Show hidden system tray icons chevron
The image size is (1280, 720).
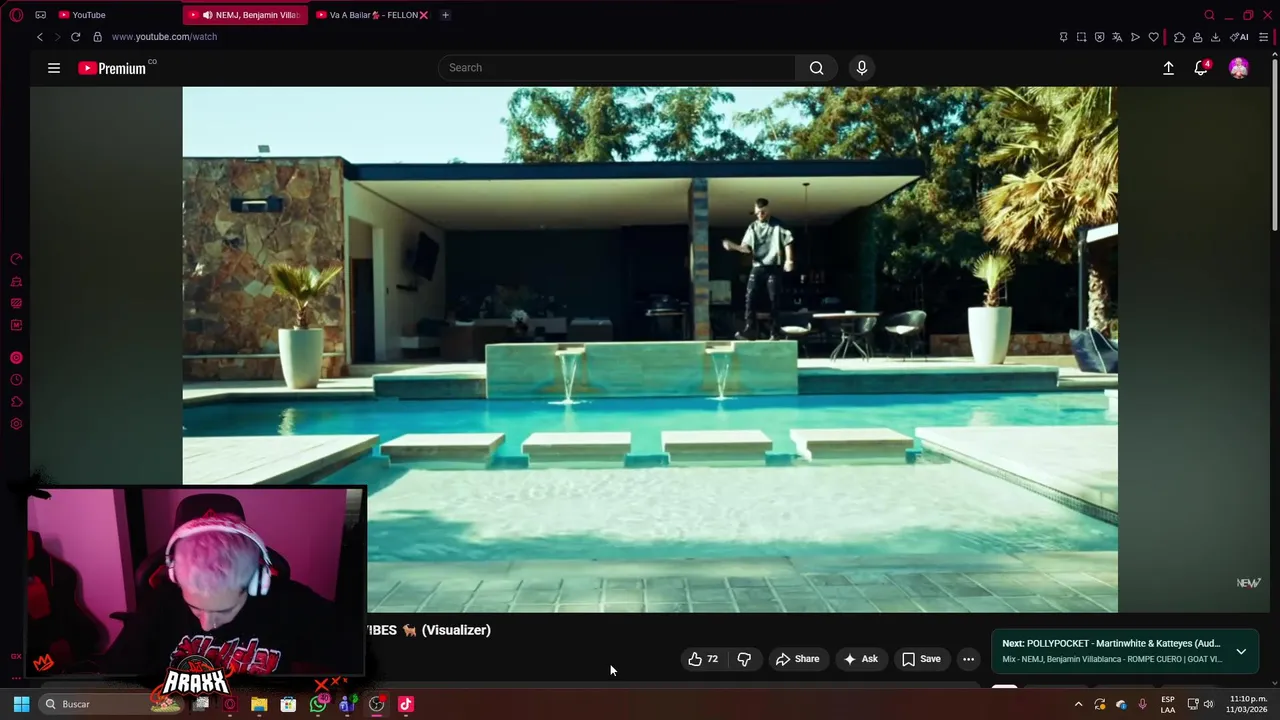(x=1078, y=704)
